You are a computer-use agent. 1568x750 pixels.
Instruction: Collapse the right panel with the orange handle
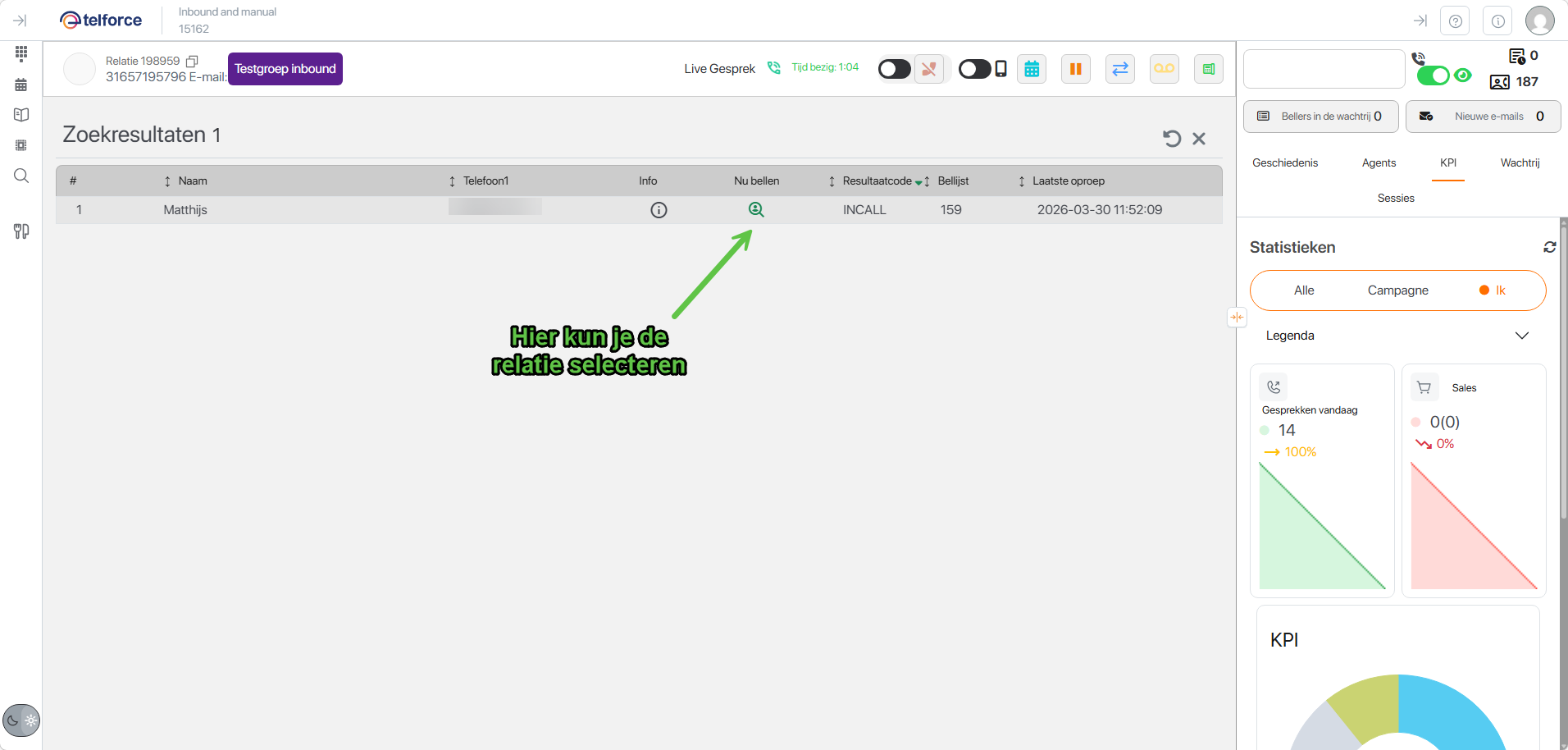tap(1237, 318)
